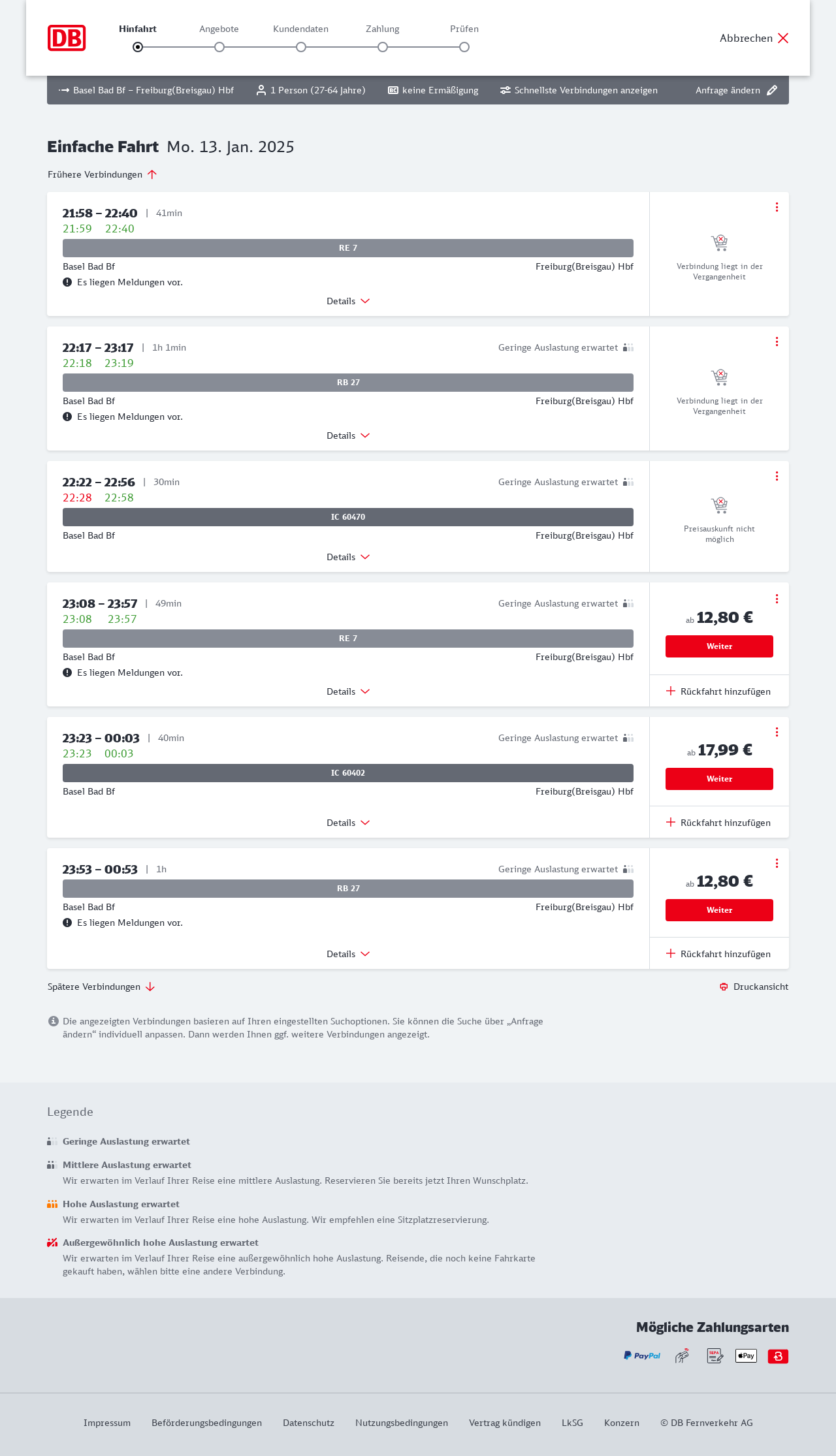Screen dimensions: 836x1456
Task: Expand Details of the IC 60470 connection
Action: tap(348, 557)
